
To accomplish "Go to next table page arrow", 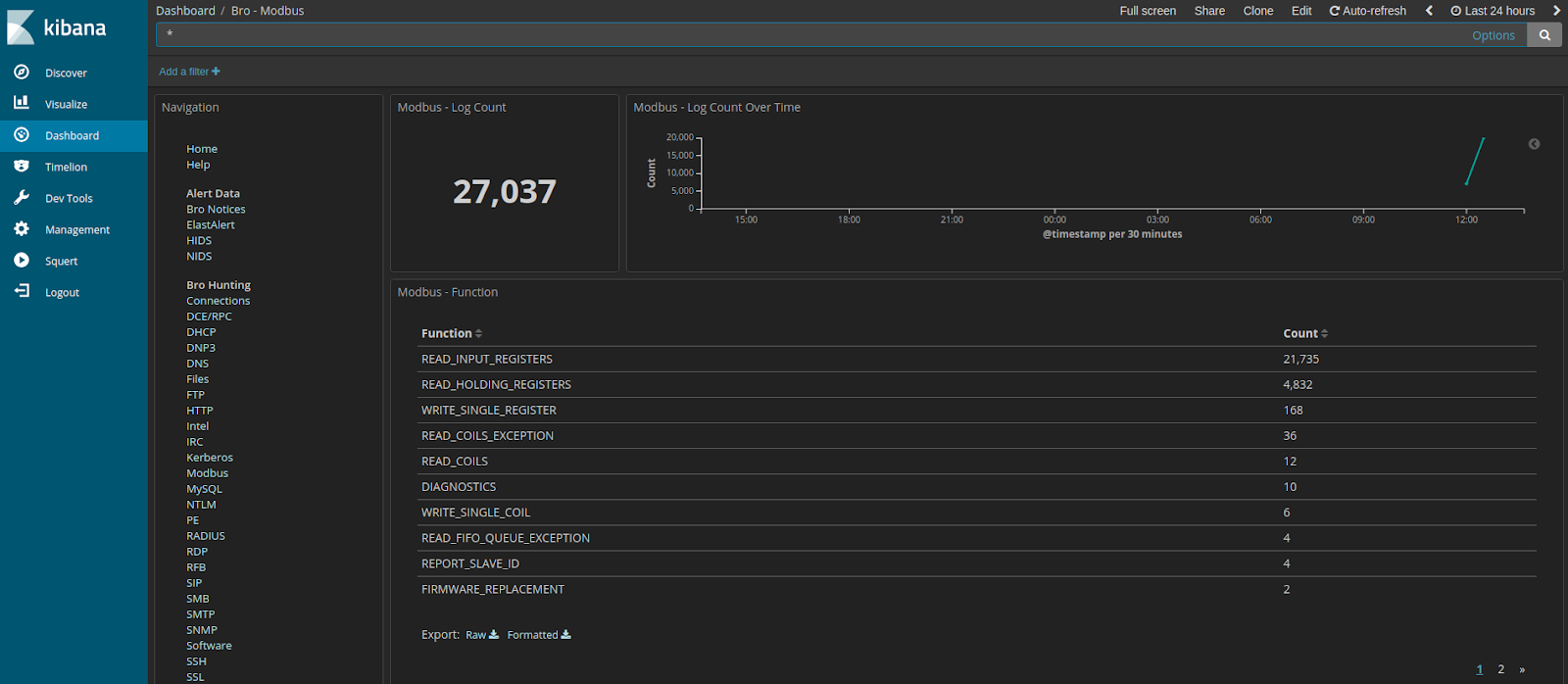I will coord(1522,669).
